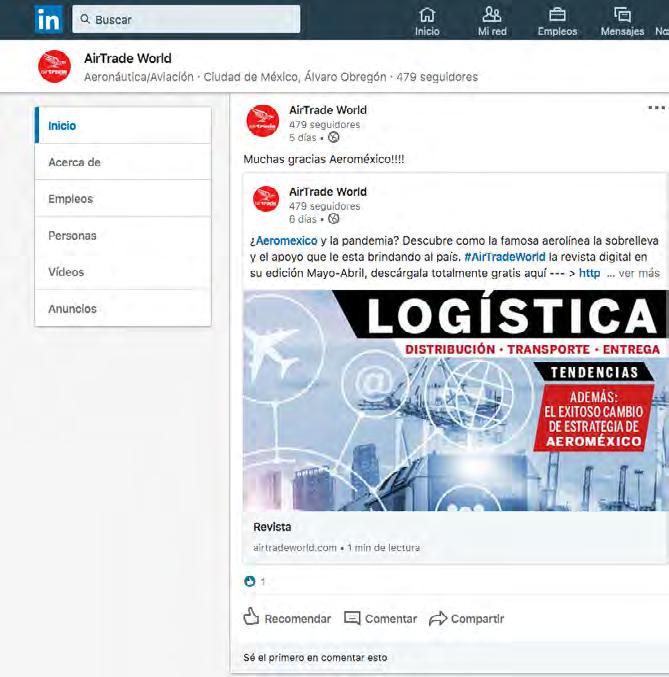Viewport: 669px width, 677px height.
Task: Click the Compartir button
Action: point(466,618)
